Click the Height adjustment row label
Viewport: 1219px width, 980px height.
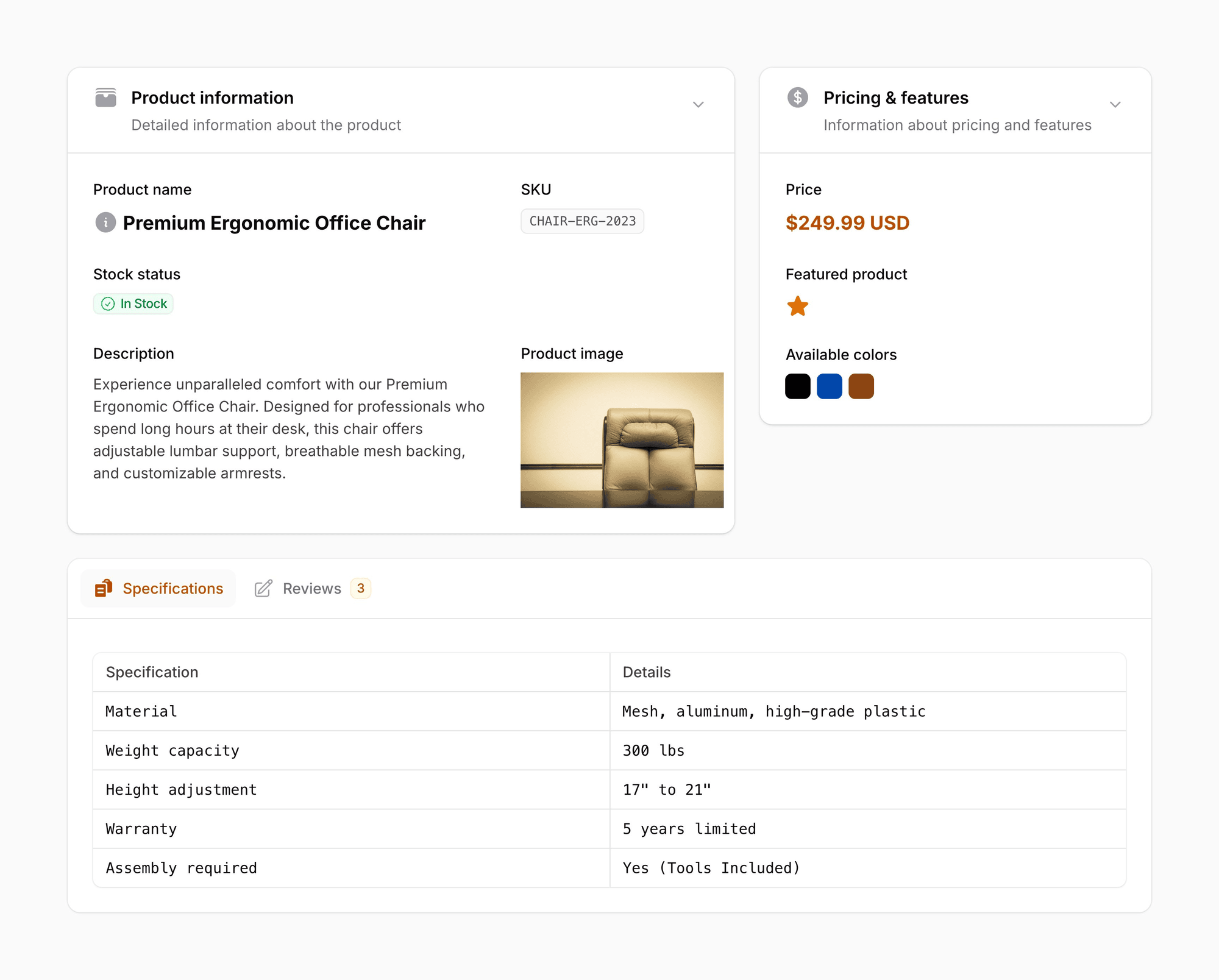181,789
